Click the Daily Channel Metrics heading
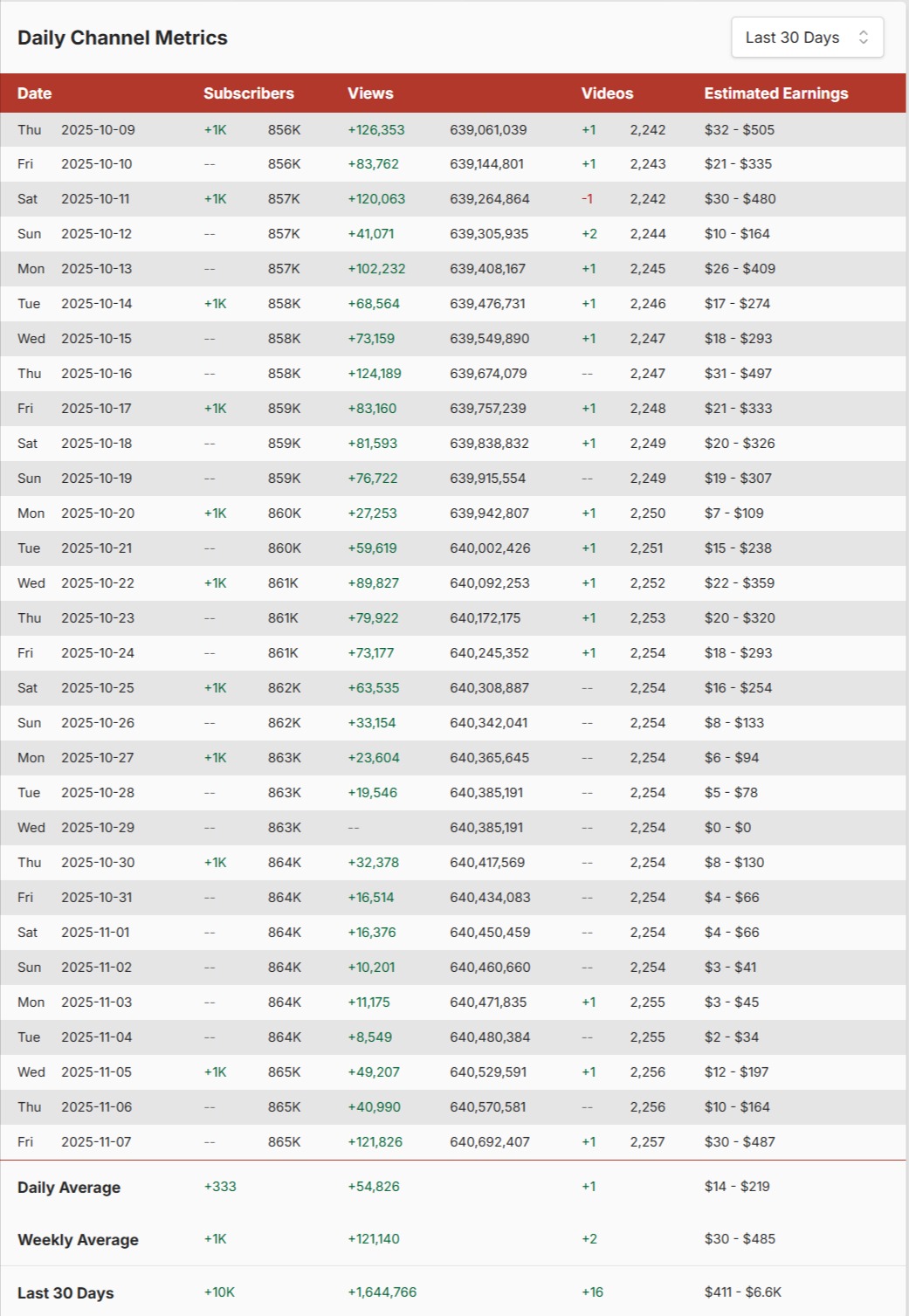The image size is (909, 1316). point(122,38)
